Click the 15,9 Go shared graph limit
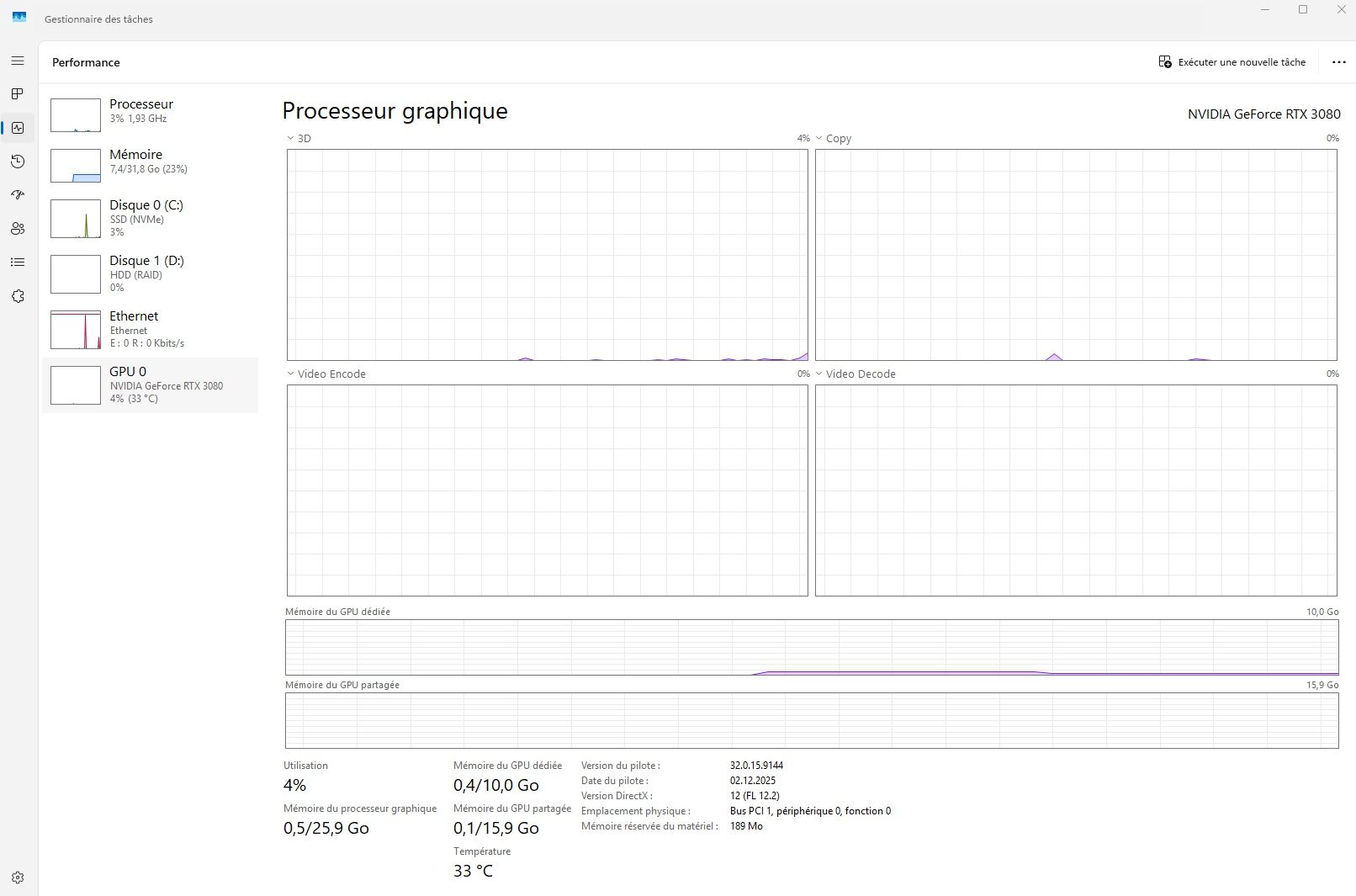Viewport: 1356px width, 896px height. point(1322,685)
